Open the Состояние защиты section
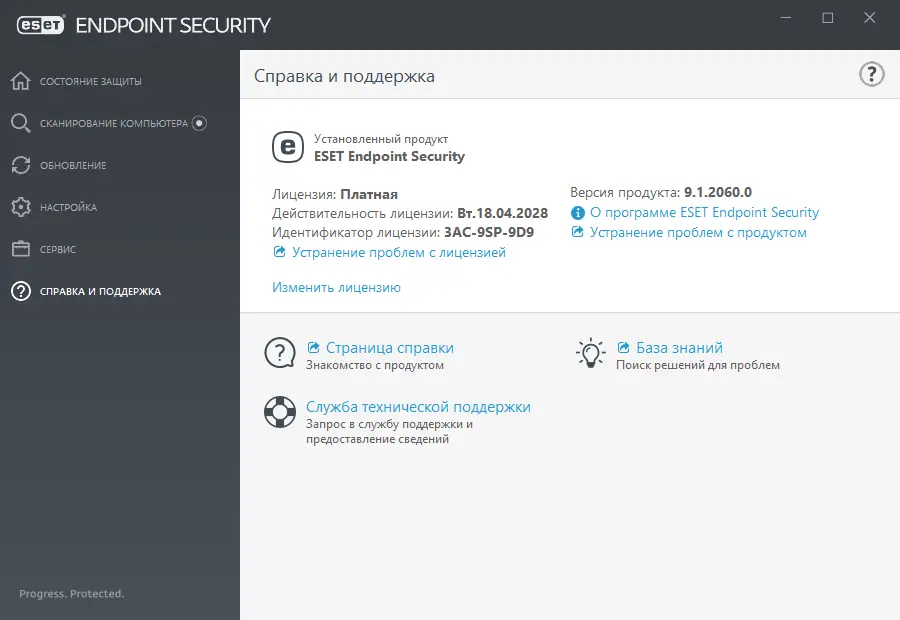The height and width of the screenshot is (620, 900). [91, 81]
